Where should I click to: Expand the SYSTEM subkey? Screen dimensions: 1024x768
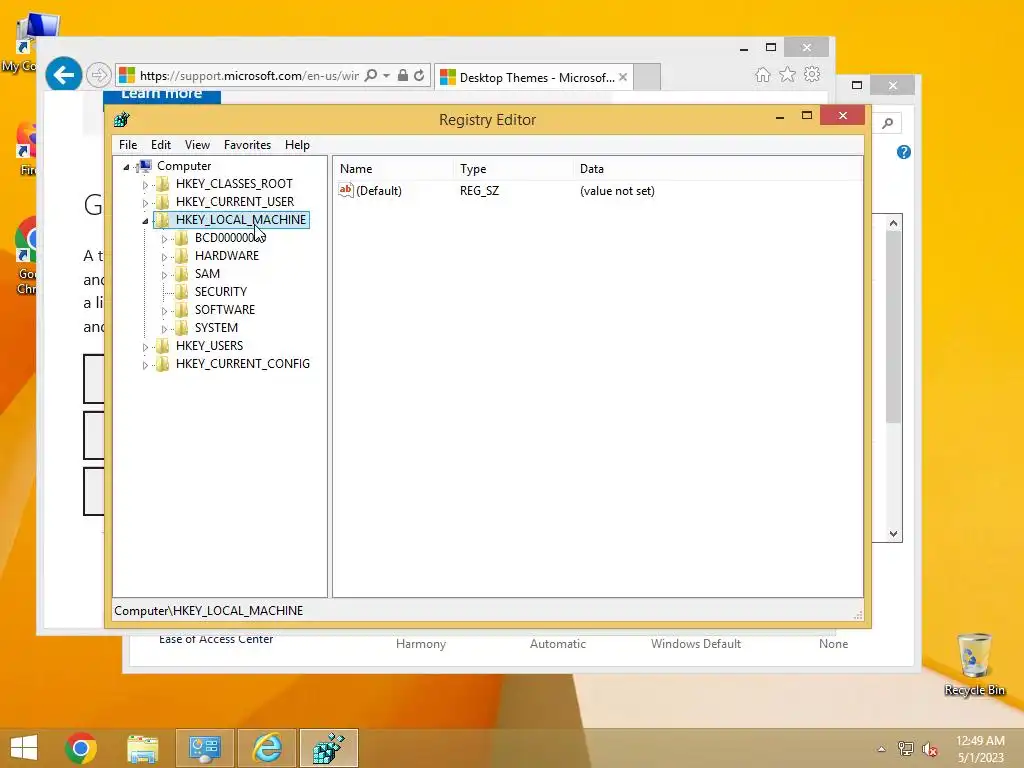[164, 329]
